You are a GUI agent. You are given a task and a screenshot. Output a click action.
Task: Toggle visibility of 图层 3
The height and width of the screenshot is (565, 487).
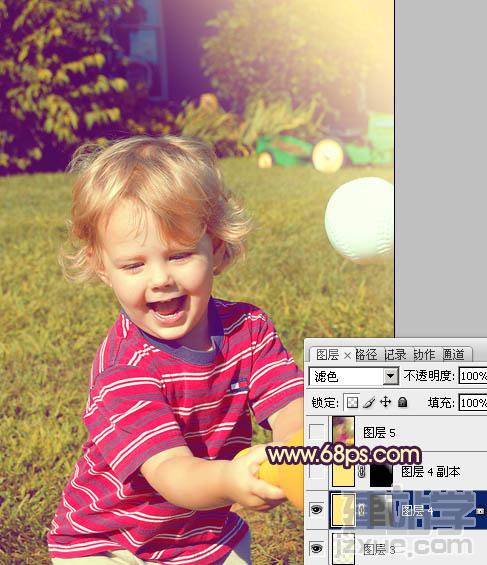(317, 548)
